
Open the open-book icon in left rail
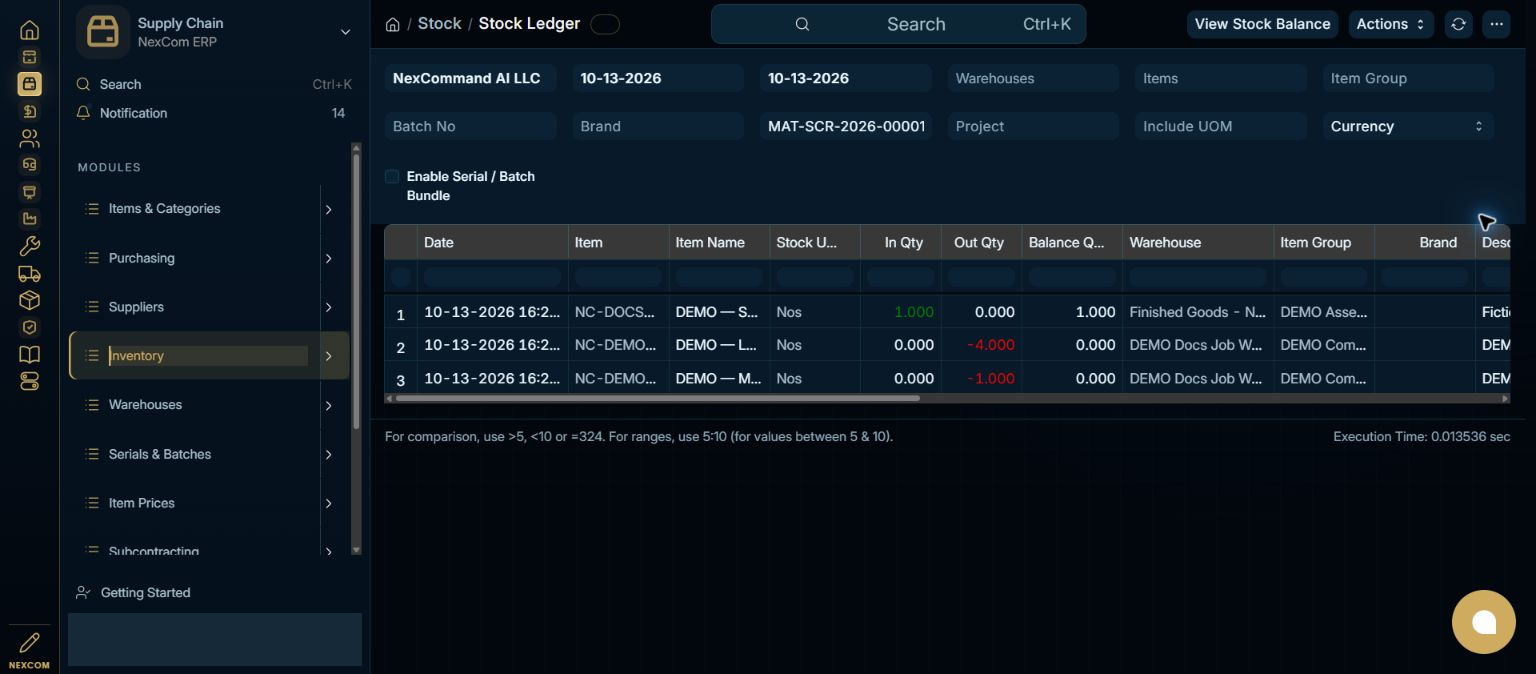pos(29,354)
